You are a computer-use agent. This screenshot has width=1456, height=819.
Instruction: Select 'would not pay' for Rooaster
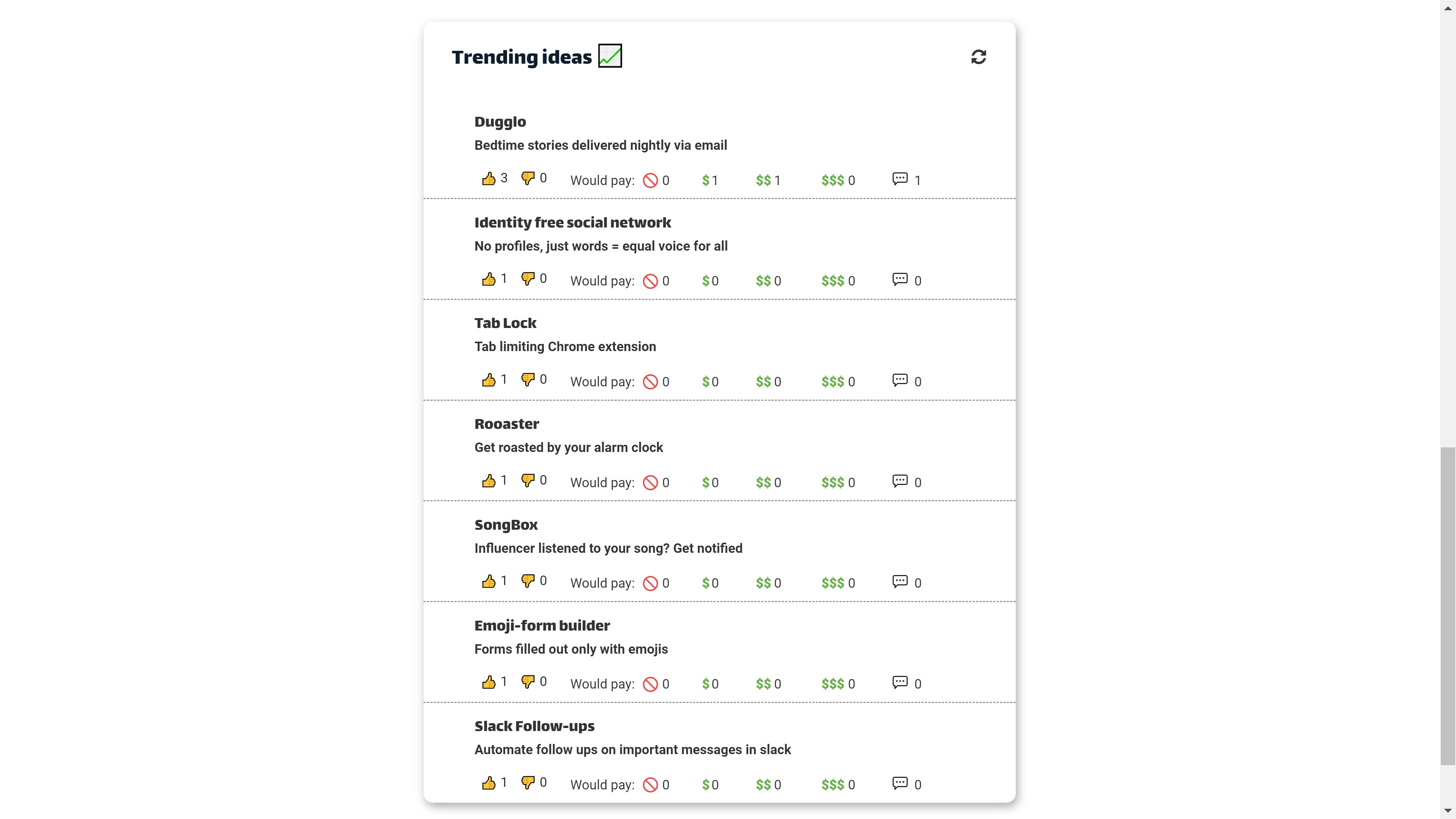coord(651,482)
